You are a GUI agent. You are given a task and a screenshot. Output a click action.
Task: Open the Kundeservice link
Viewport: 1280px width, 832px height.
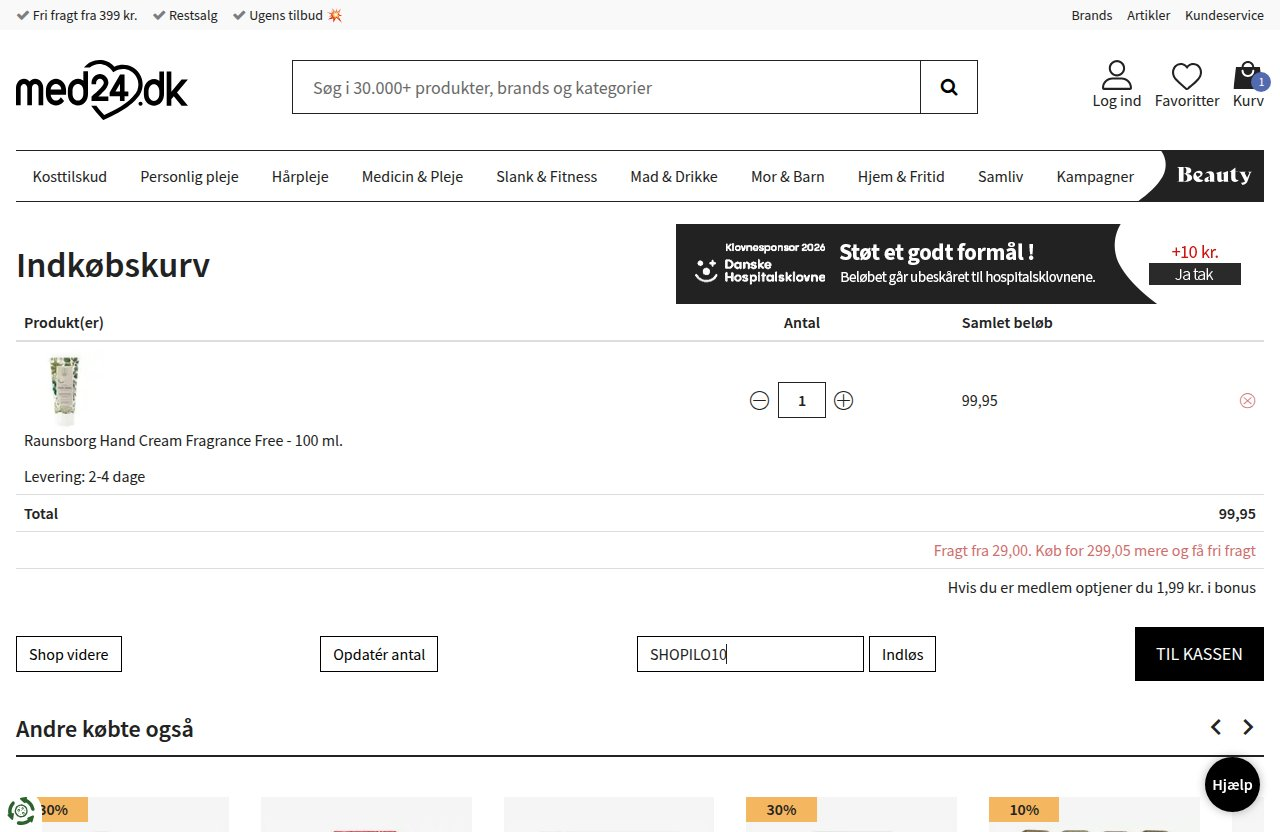point(1225,15)
